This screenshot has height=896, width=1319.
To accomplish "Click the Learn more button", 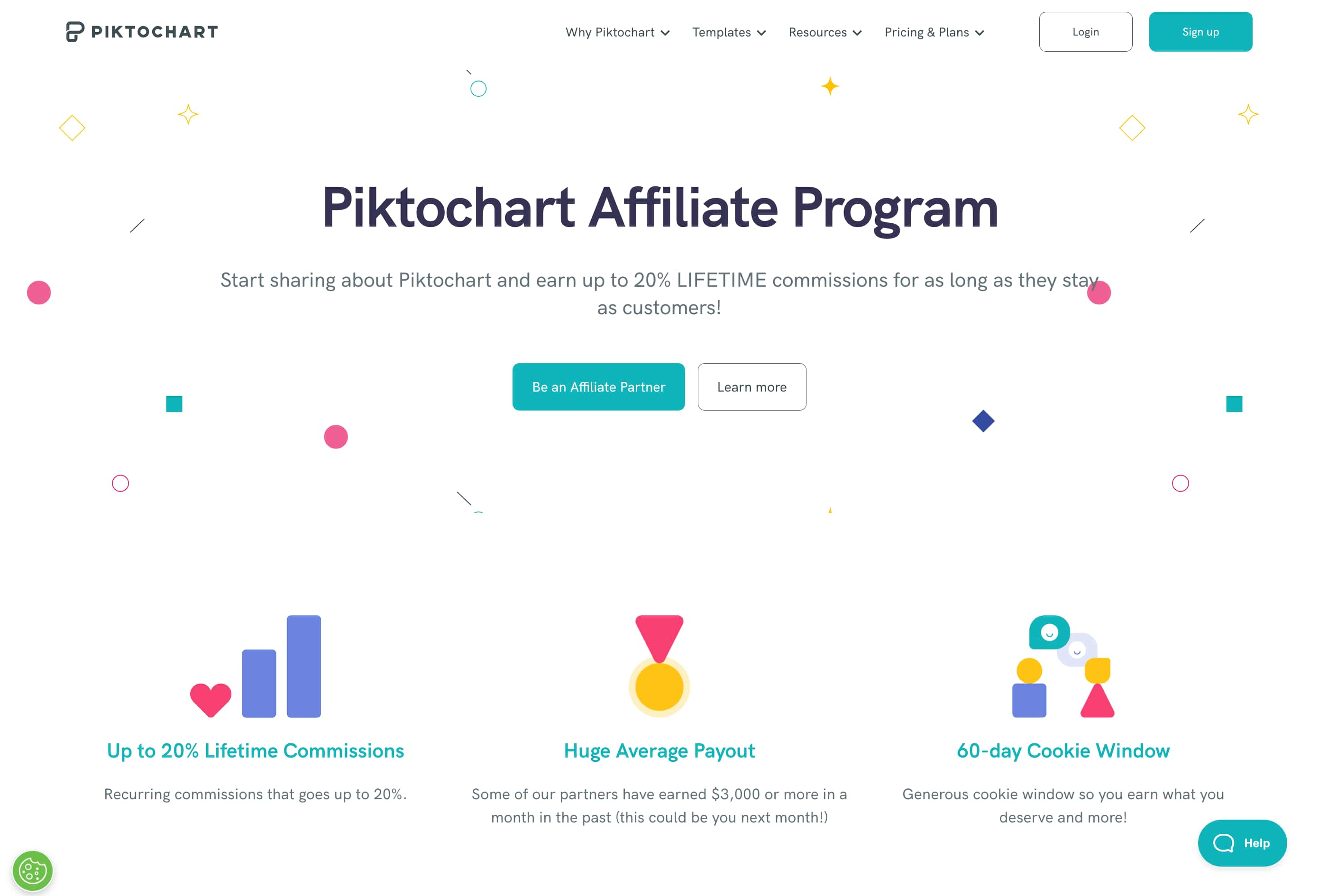I will click(x=751, y=387).
